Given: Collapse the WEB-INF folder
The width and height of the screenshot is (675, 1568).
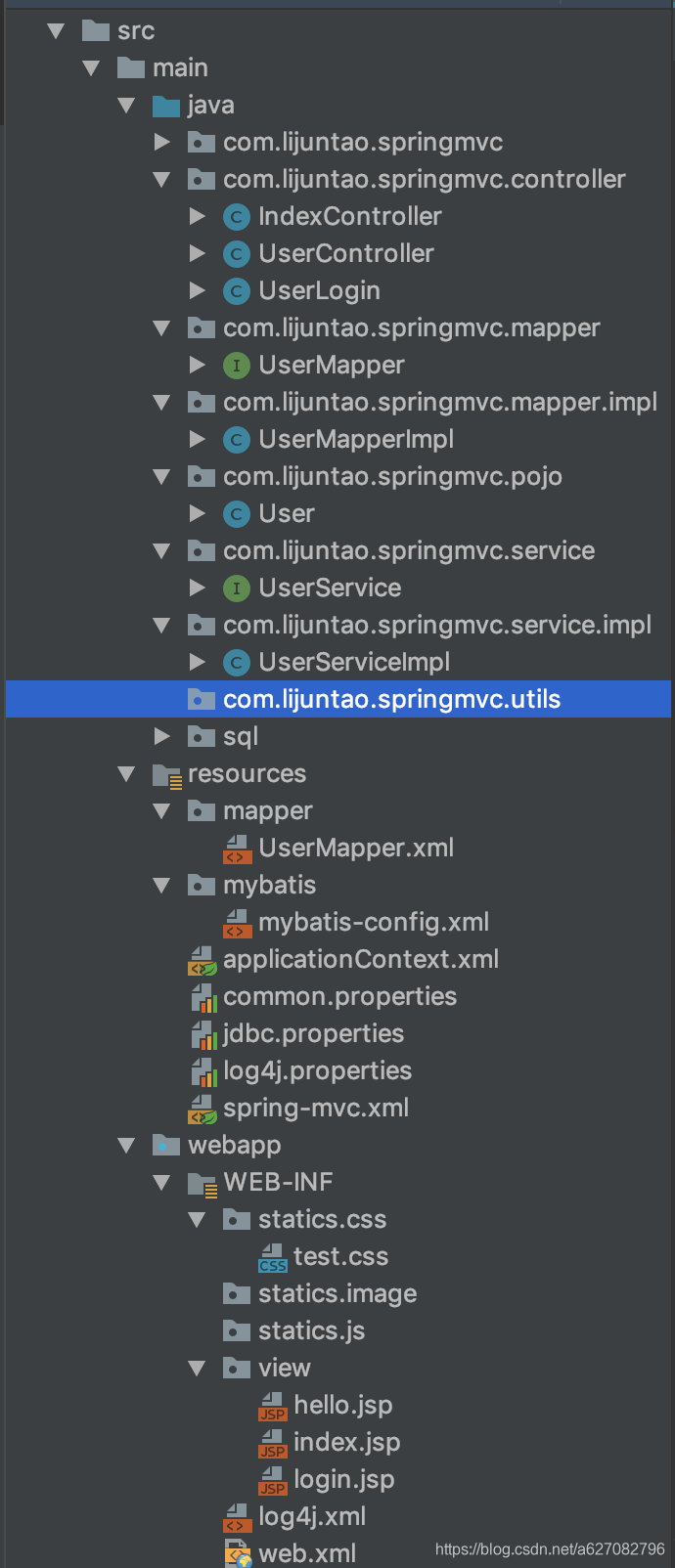Looking at the screenshot, I should pos(162,1182).
